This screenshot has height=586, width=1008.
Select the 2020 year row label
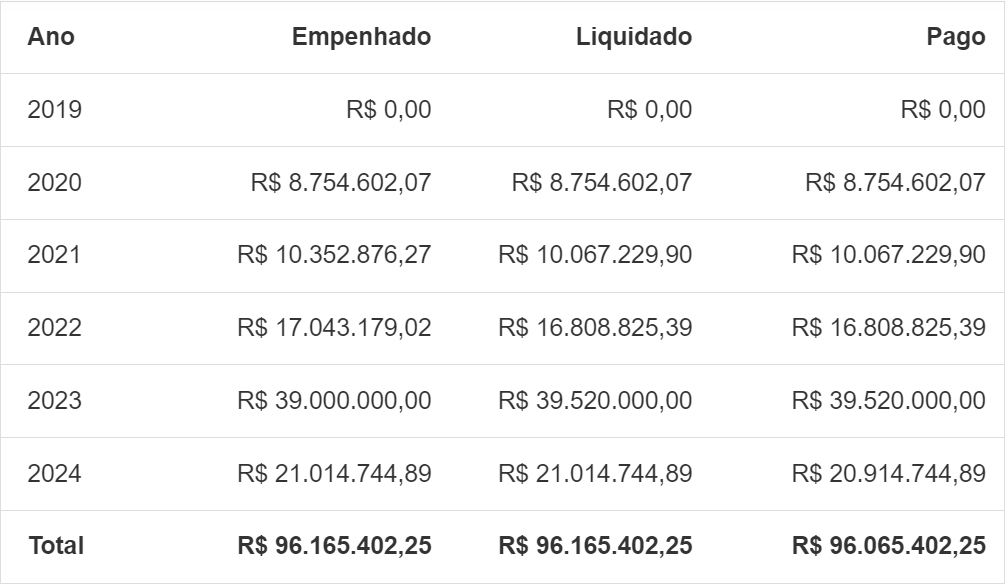coord(55,182)
